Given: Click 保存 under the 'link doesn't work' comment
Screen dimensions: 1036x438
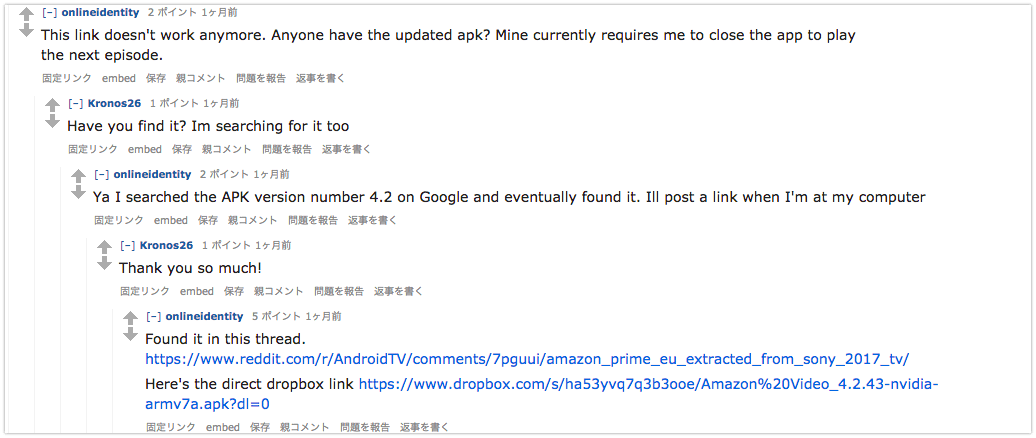Looking at the screenshot, I should [x=156, y=77].
